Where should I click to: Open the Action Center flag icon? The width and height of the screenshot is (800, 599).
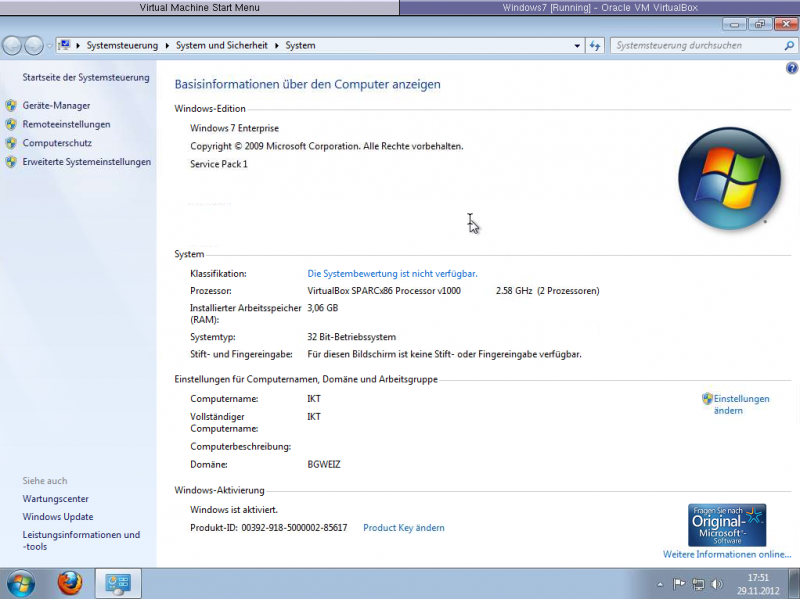point(679,584)
